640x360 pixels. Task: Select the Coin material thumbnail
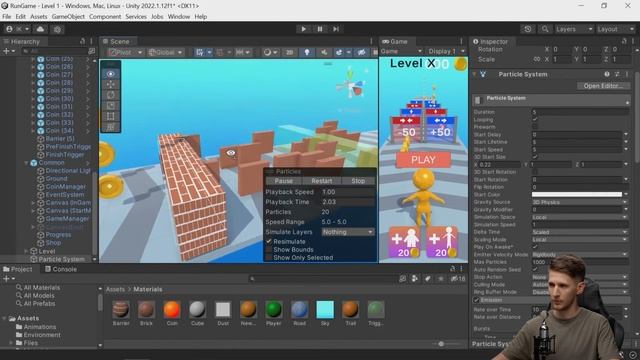(172, 309)
